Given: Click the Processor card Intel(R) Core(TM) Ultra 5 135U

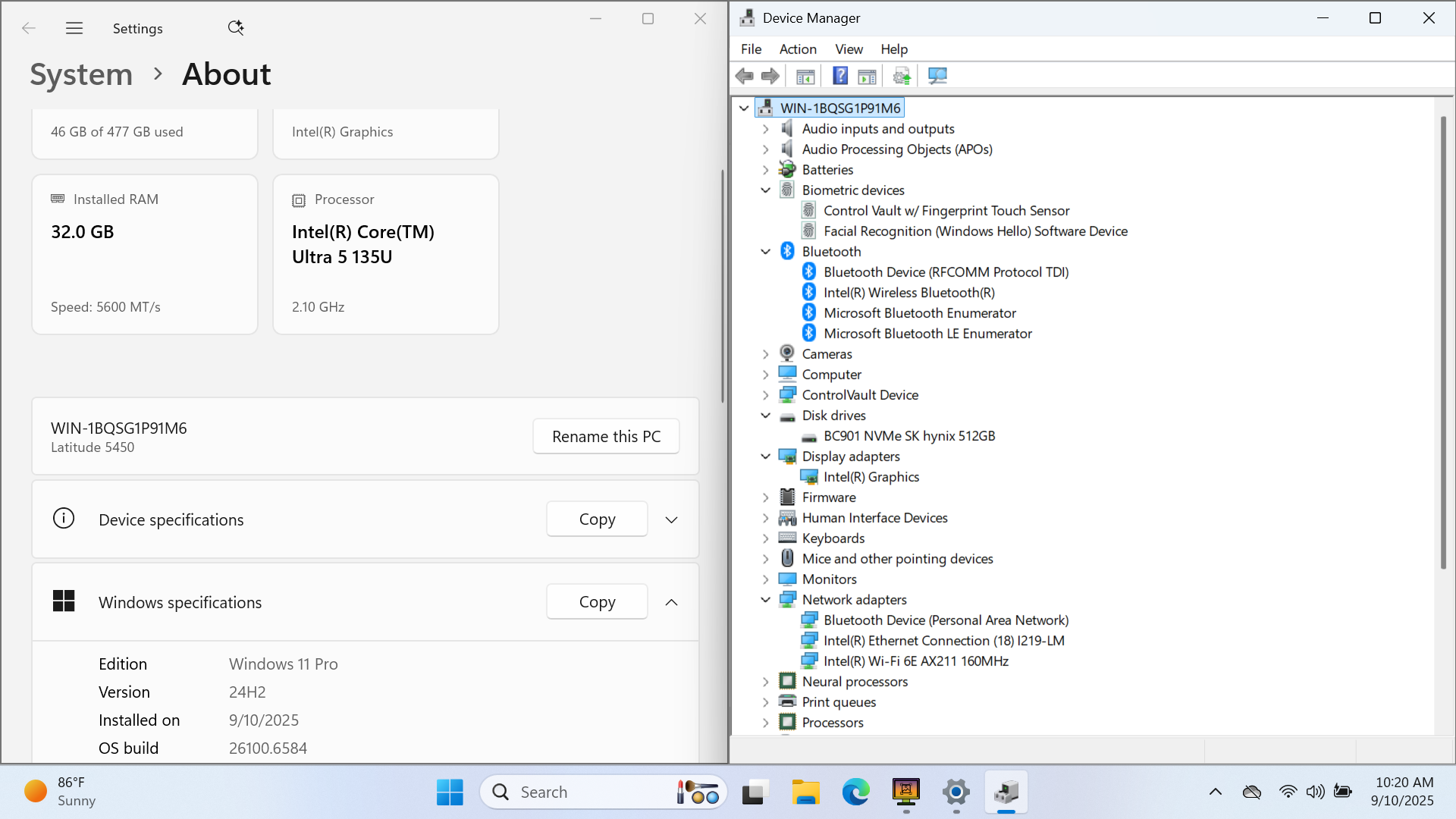Looking at the screenshot, I should [x=386, y=255].
